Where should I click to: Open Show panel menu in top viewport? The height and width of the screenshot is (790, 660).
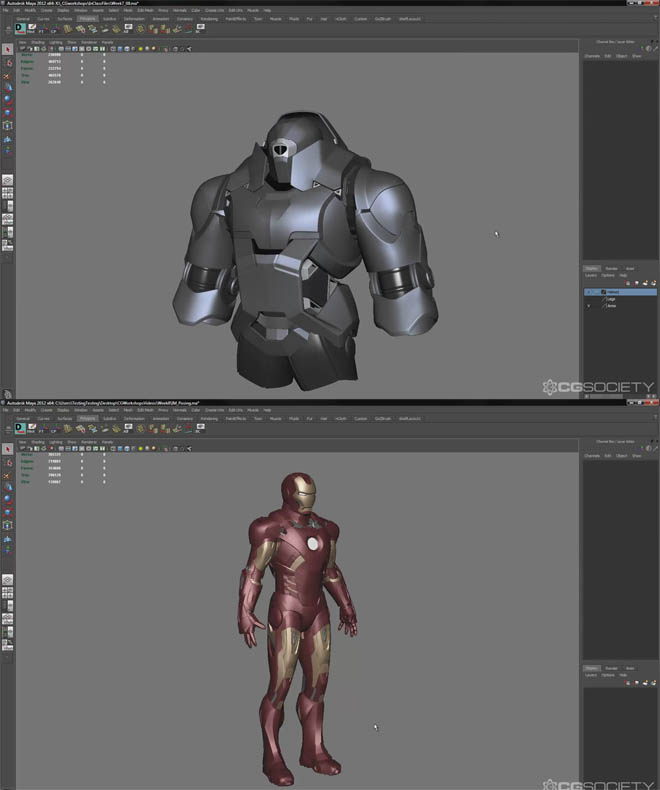point(72,43)
